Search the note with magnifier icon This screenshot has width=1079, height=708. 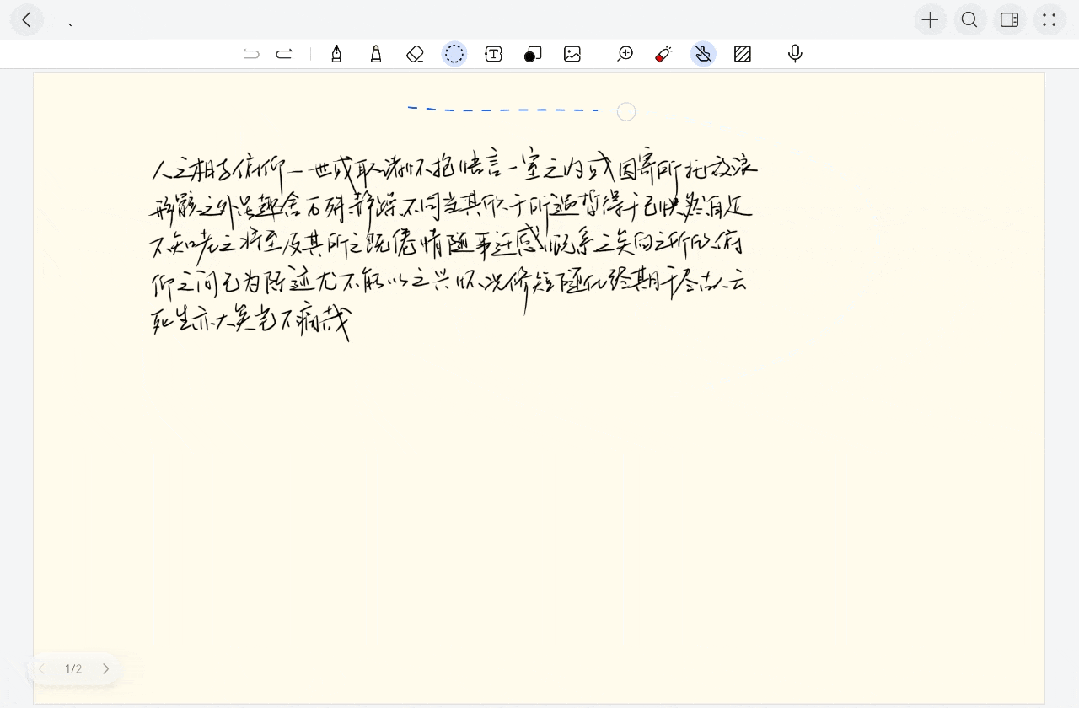[x=970, y=20]
